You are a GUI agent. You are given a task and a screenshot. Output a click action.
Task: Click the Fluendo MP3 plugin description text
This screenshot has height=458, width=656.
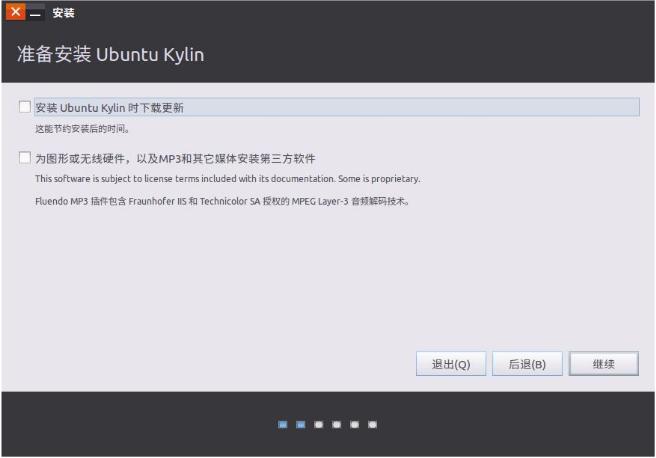(222, 201)
